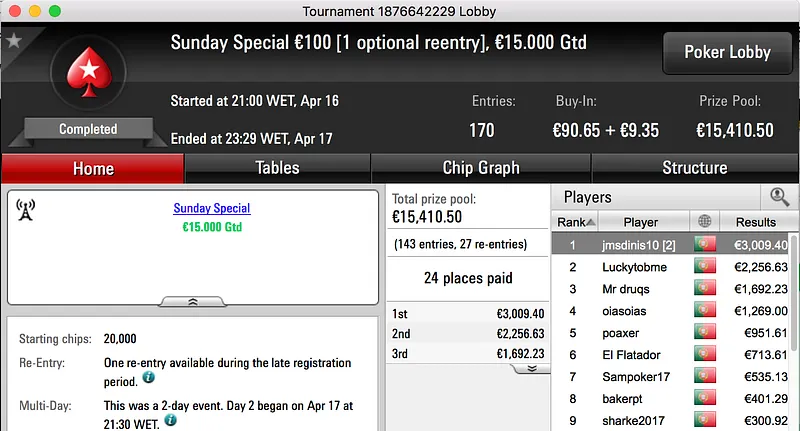Open the Chip Graph tab
Screen dimensions: 800x431
pos(481,168)
